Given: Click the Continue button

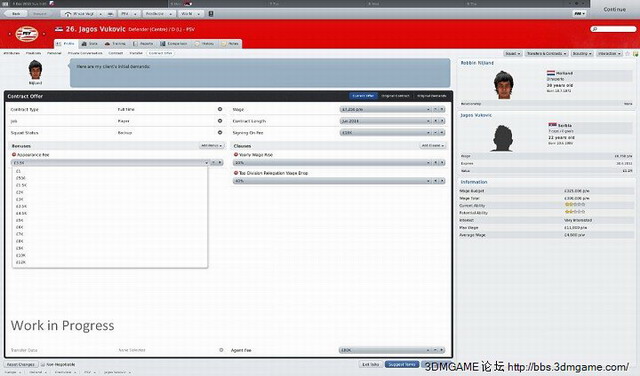Looking at the screenshot, I should [614, 9].
